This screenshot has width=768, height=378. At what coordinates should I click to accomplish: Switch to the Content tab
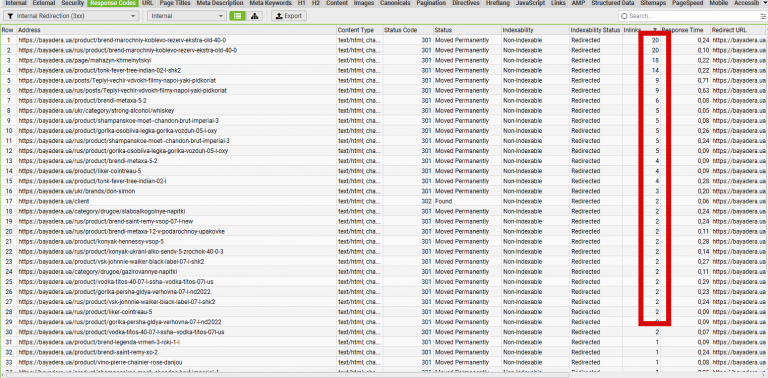pos(337,3)
